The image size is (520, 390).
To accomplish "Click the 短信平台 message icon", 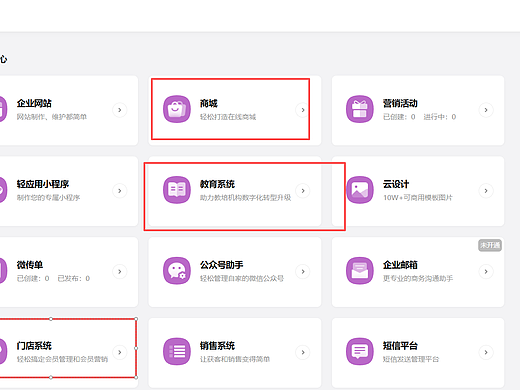I will (x=360, y=352).
